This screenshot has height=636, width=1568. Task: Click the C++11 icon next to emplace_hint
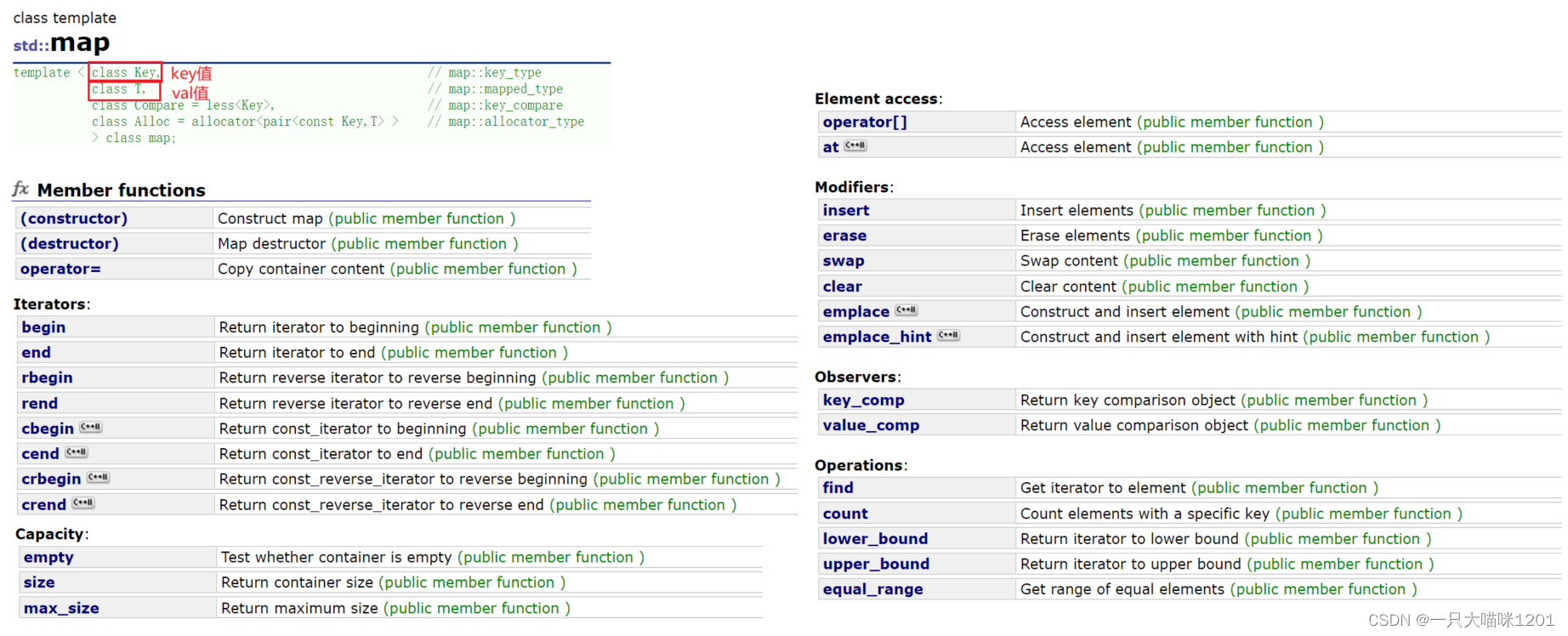point(949,336)
